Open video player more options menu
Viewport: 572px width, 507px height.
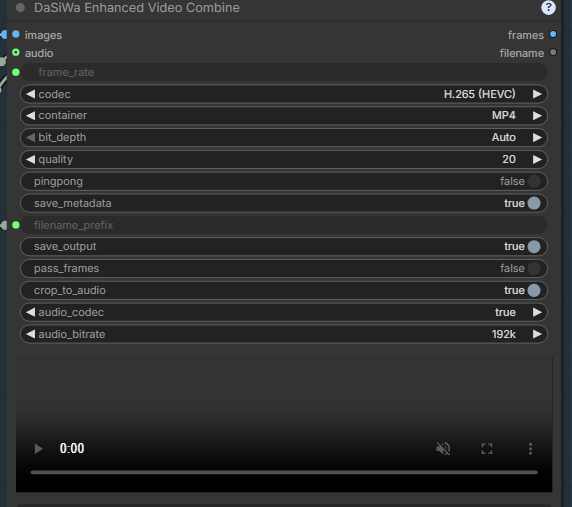tap(530, 449)
